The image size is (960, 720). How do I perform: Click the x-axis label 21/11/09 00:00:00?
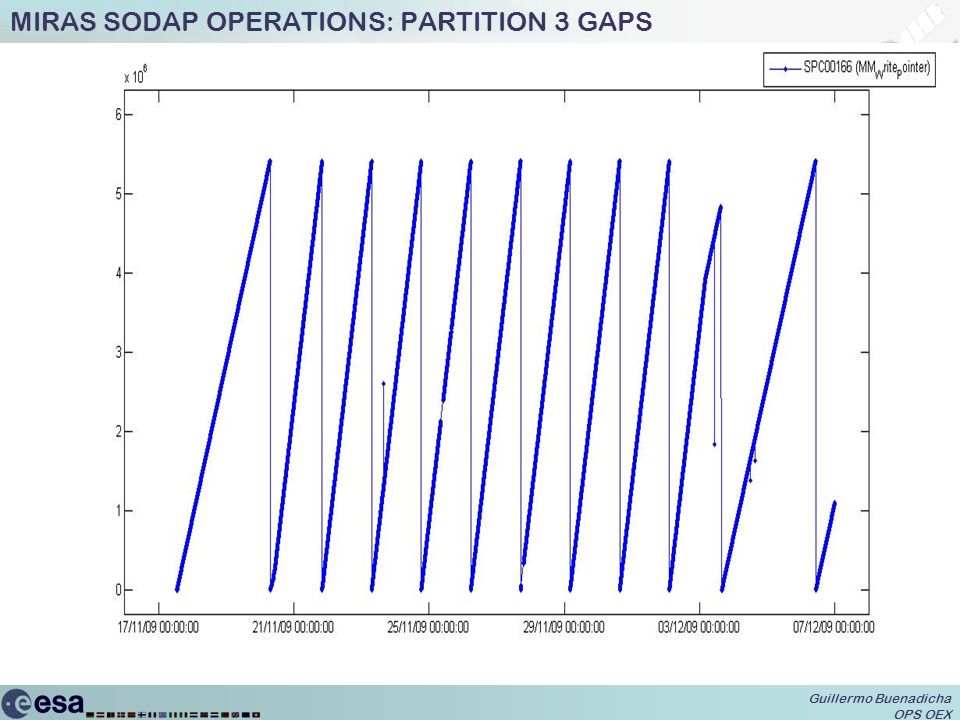(x=293, y=627)
